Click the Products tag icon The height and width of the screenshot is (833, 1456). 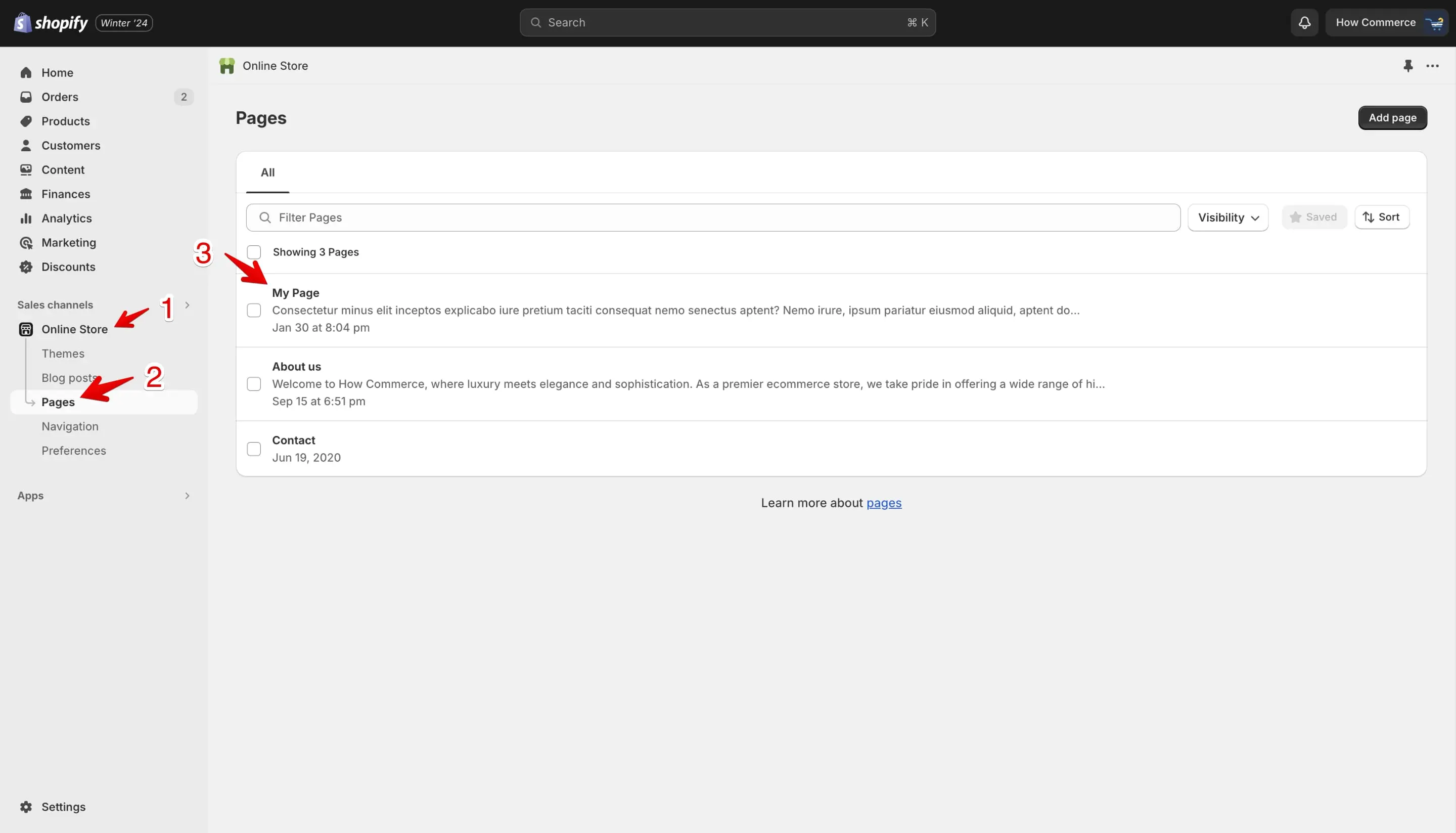26,121
